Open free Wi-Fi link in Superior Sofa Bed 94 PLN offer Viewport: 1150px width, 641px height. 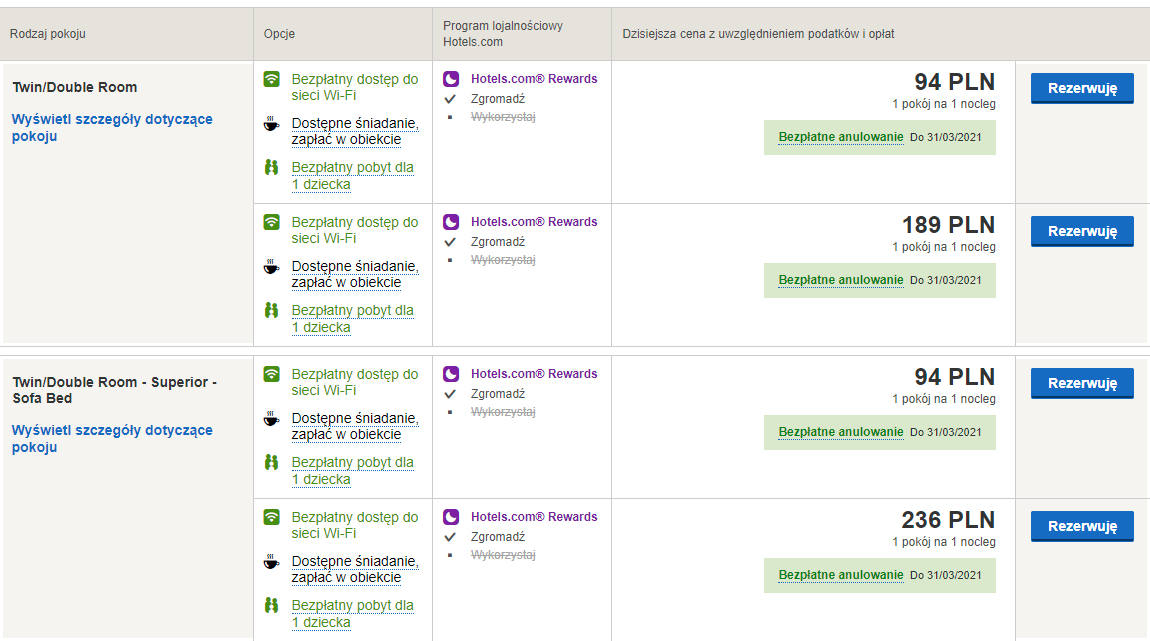(x=355, y=382)
